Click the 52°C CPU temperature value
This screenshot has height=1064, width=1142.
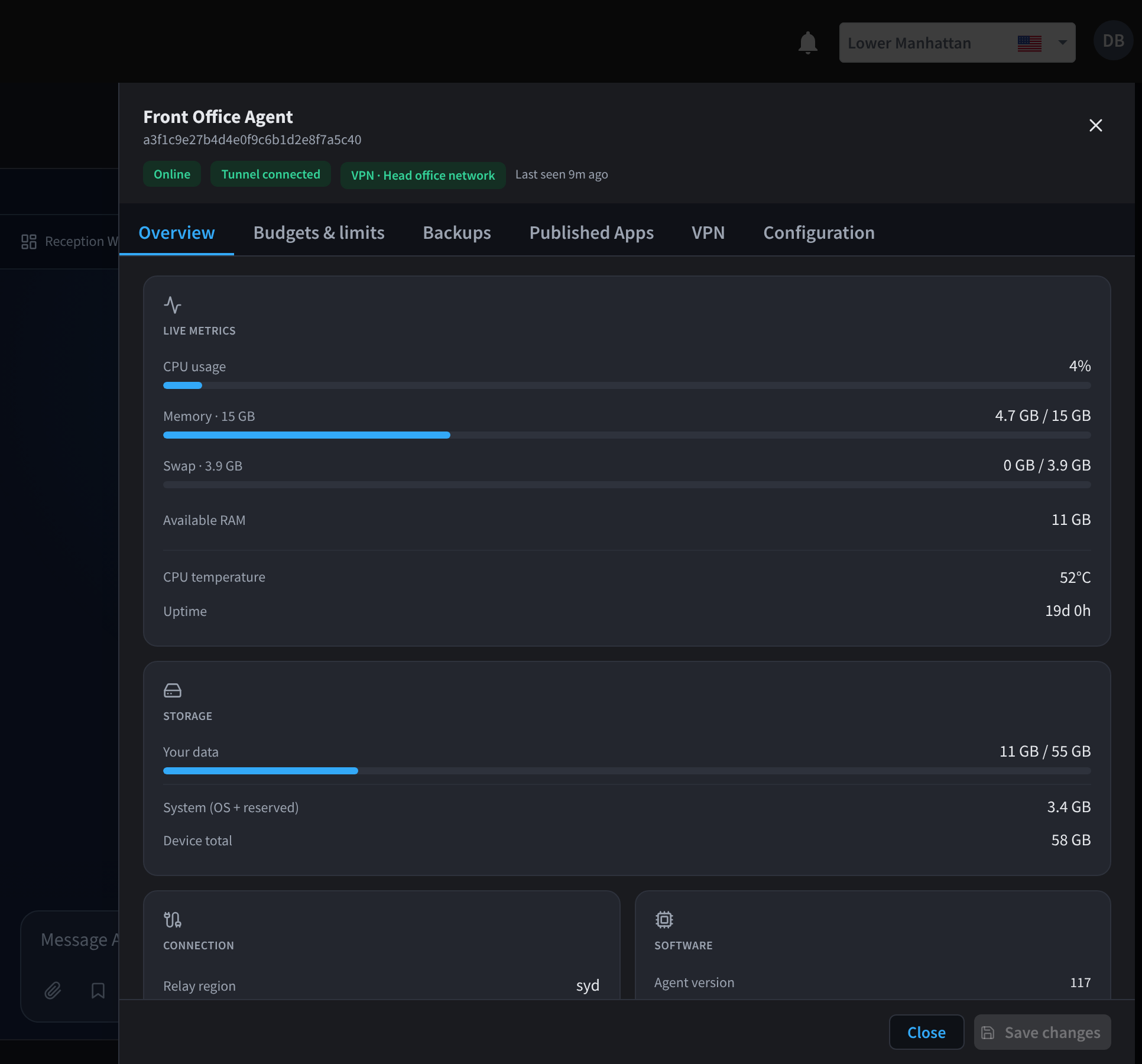[1075, 578]
